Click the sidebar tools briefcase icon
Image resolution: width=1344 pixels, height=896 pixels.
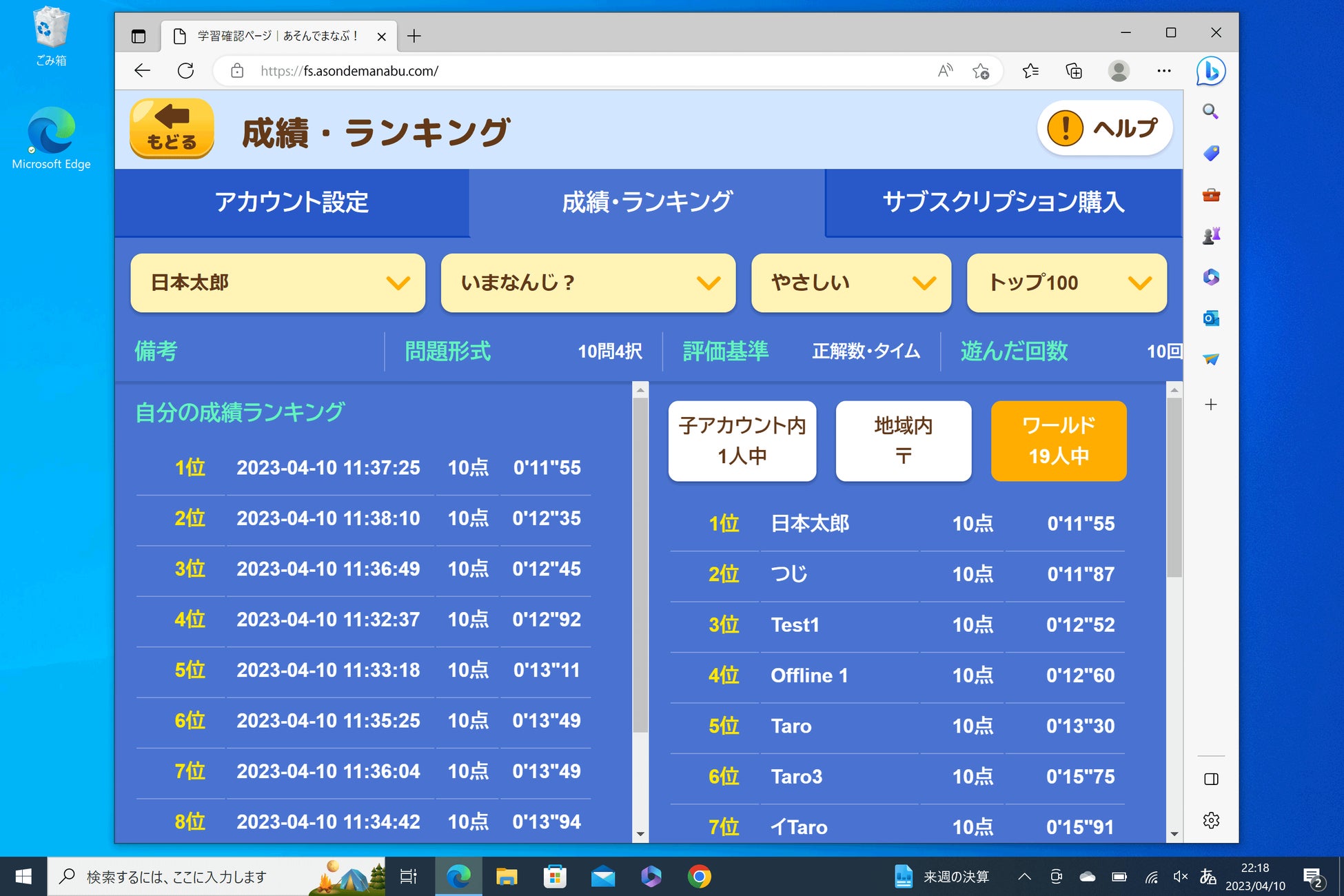pyautogui.click(x=1211, y=195)
